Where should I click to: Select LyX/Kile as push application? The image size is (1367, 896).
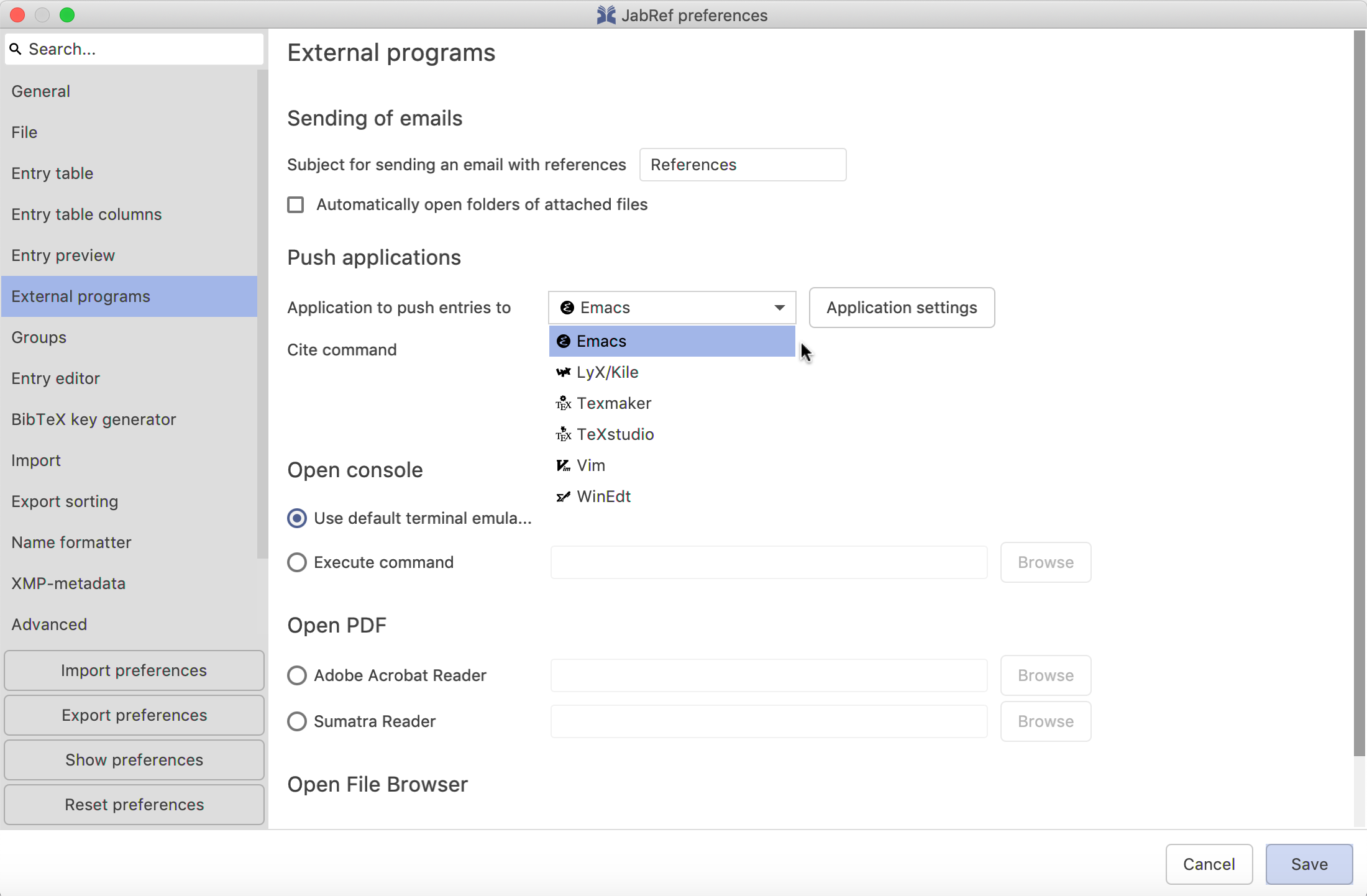(607, 372)
